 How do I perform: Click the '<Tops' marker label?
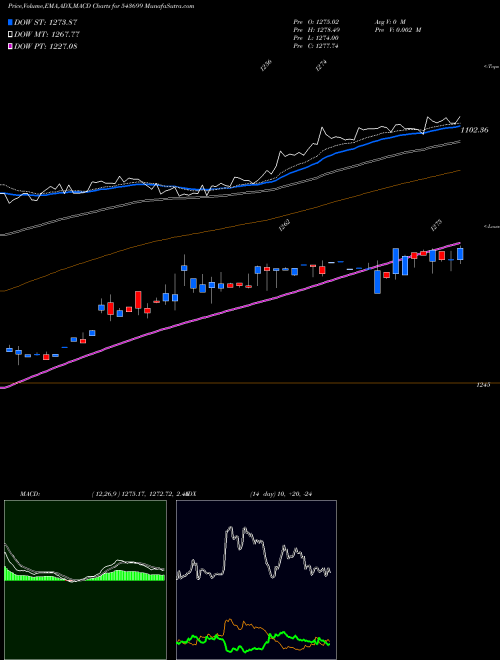492,67
